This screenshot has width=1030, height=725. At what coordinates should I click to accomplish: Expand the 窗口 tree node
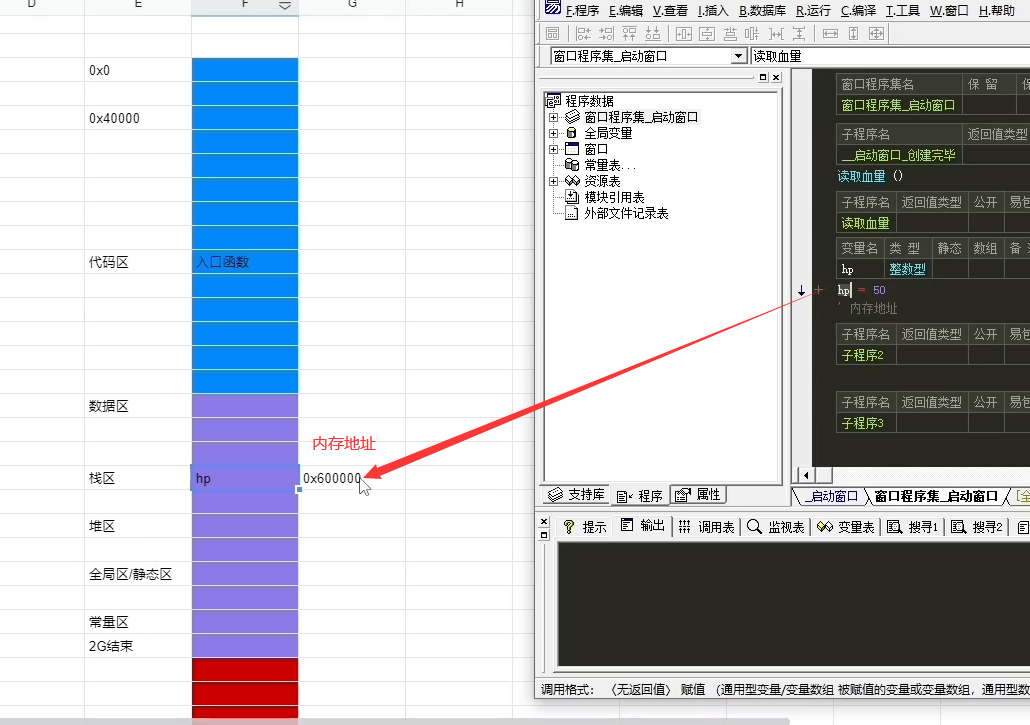[x=554, y=150]
